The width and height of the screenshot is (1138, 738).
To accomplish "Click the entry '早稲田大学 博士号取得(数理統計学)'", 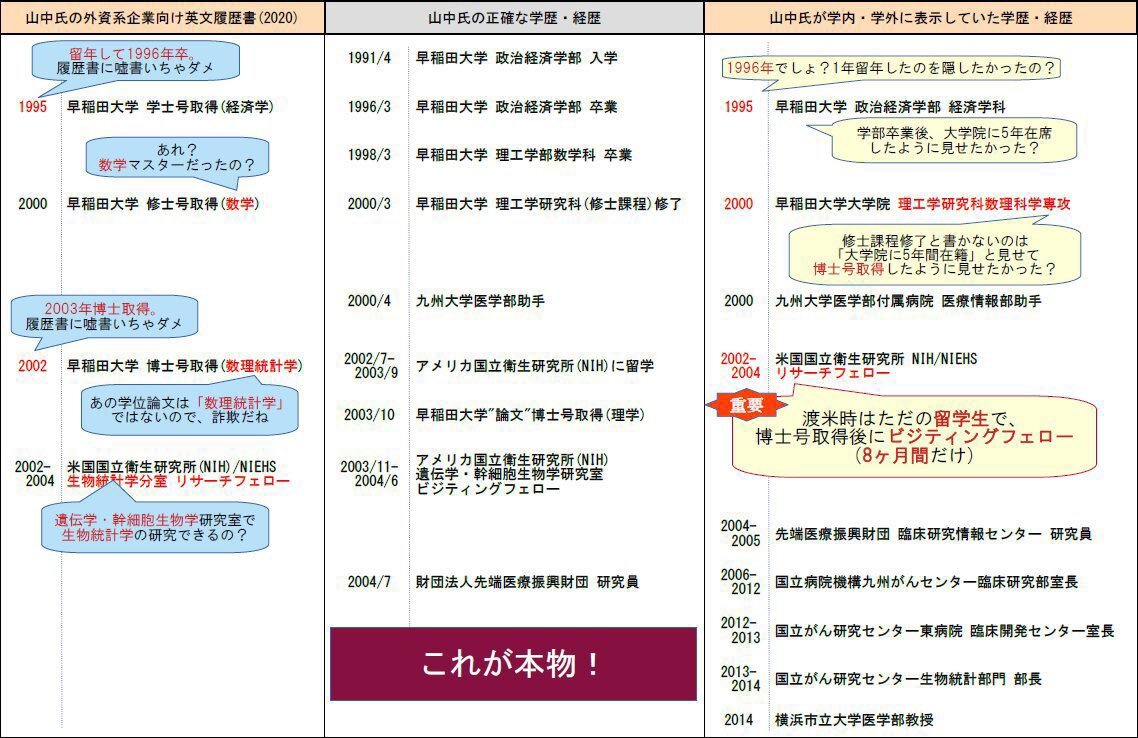I will click(x=185, y=366).
